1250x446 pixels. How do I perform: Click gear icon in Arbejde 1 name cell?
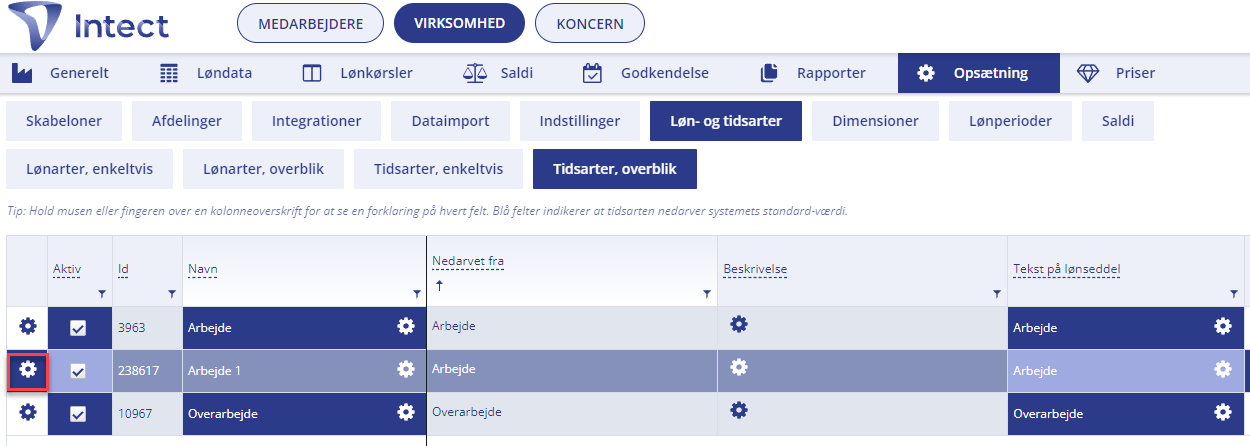tap(405, 369)
